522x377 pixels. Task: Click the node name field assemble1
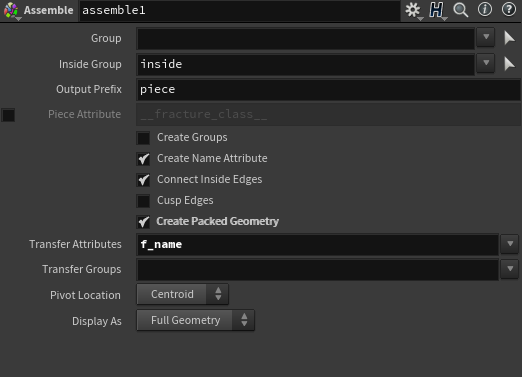pos(240,10)
